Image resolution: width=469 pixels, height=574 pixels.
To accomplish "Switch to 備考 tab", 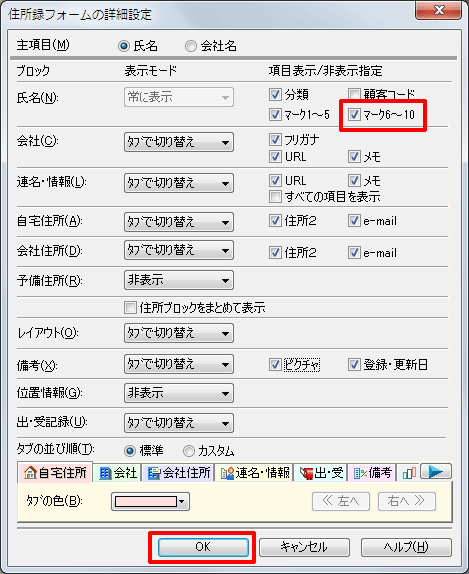I will pos(372,473).
